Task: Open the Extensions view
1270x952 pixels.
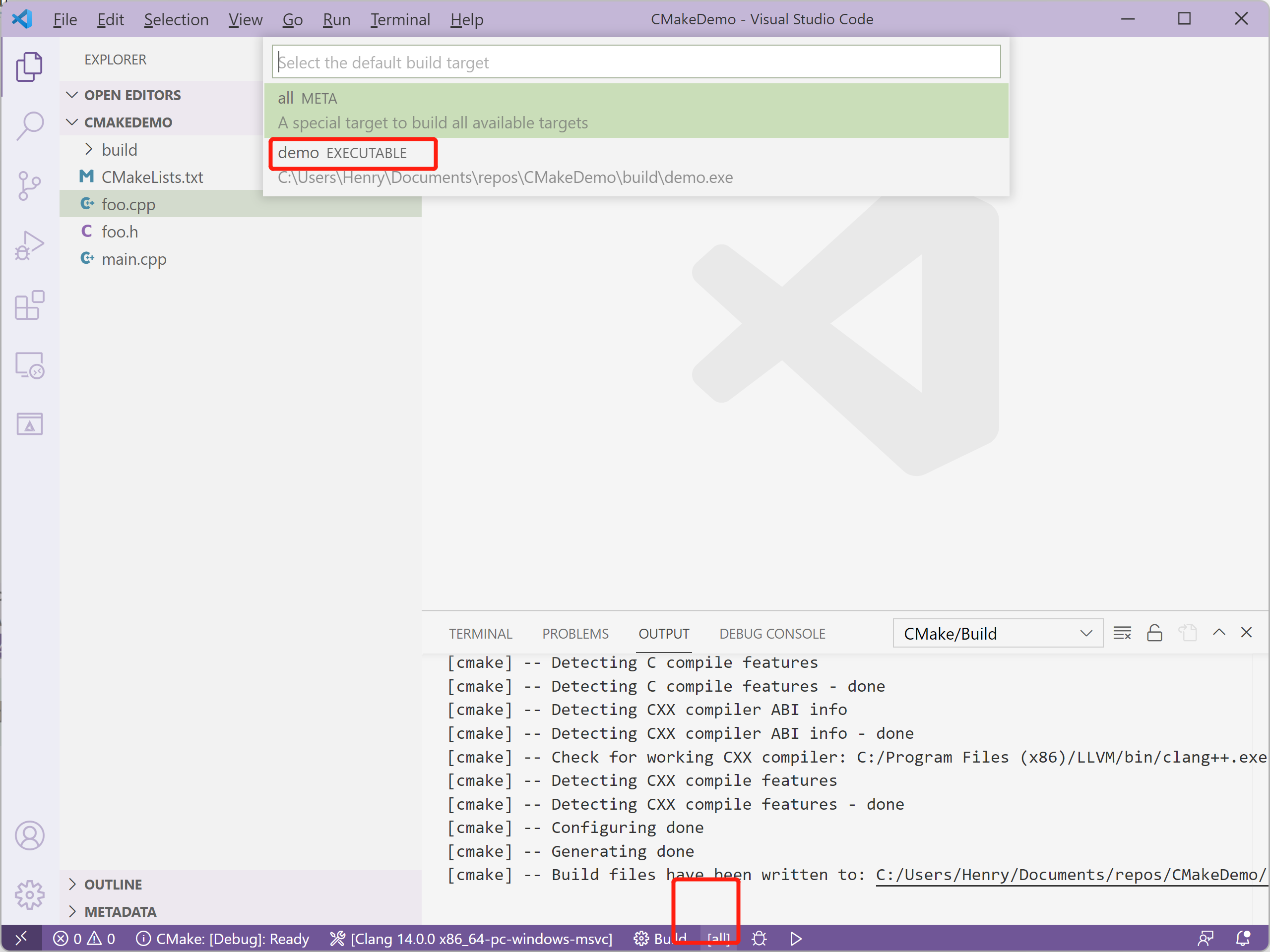Action: (x=29, y=305)
